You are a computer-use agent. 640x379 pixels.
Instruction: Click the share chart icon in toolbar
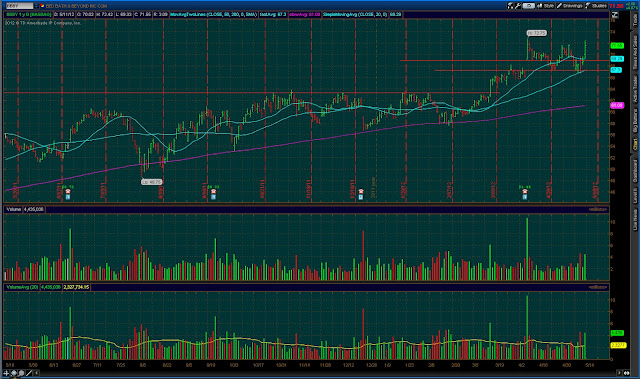[x=511, y=6]
